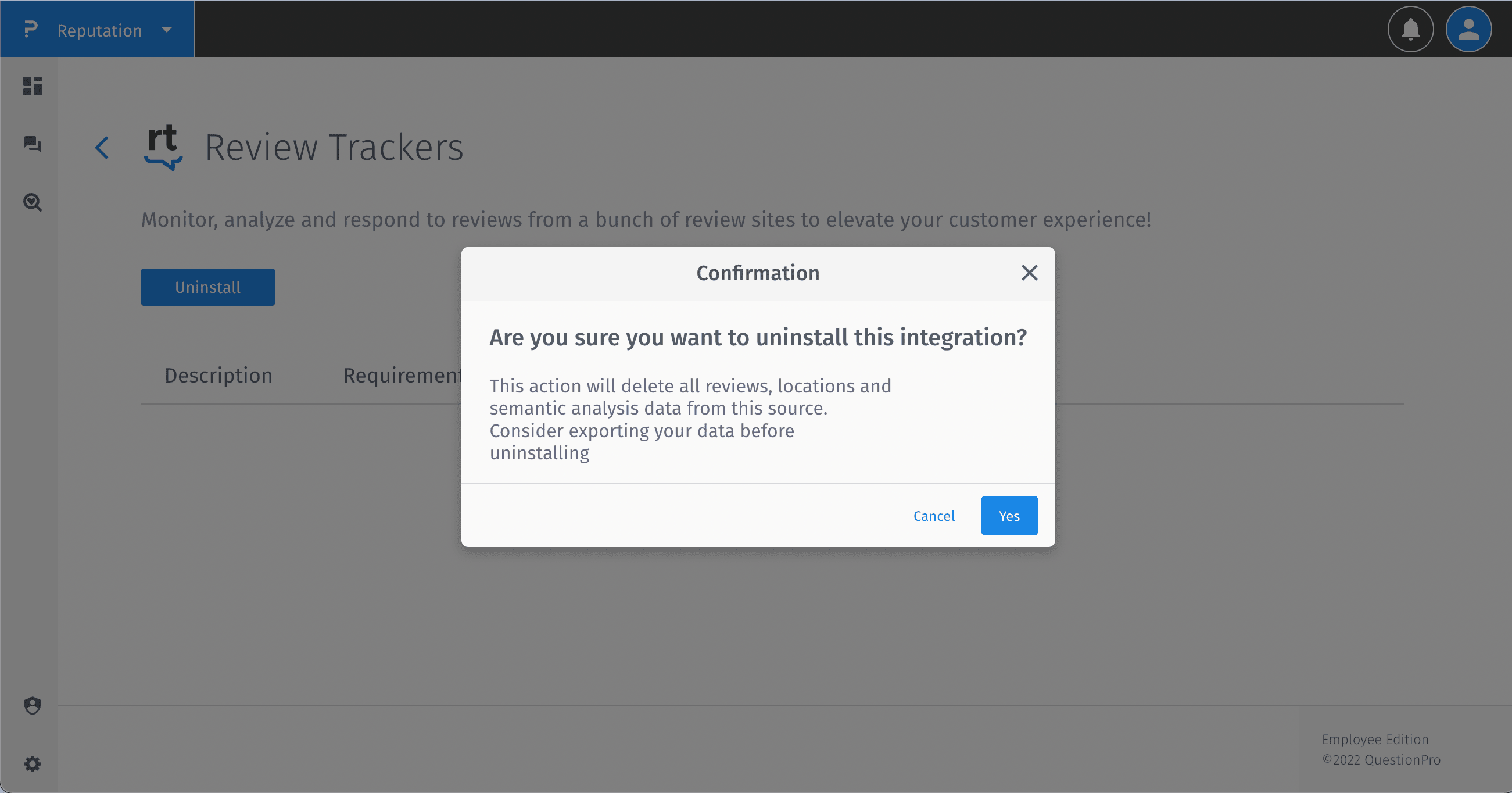Confirm uninstall by clicking Yes

pos(1009,516)
